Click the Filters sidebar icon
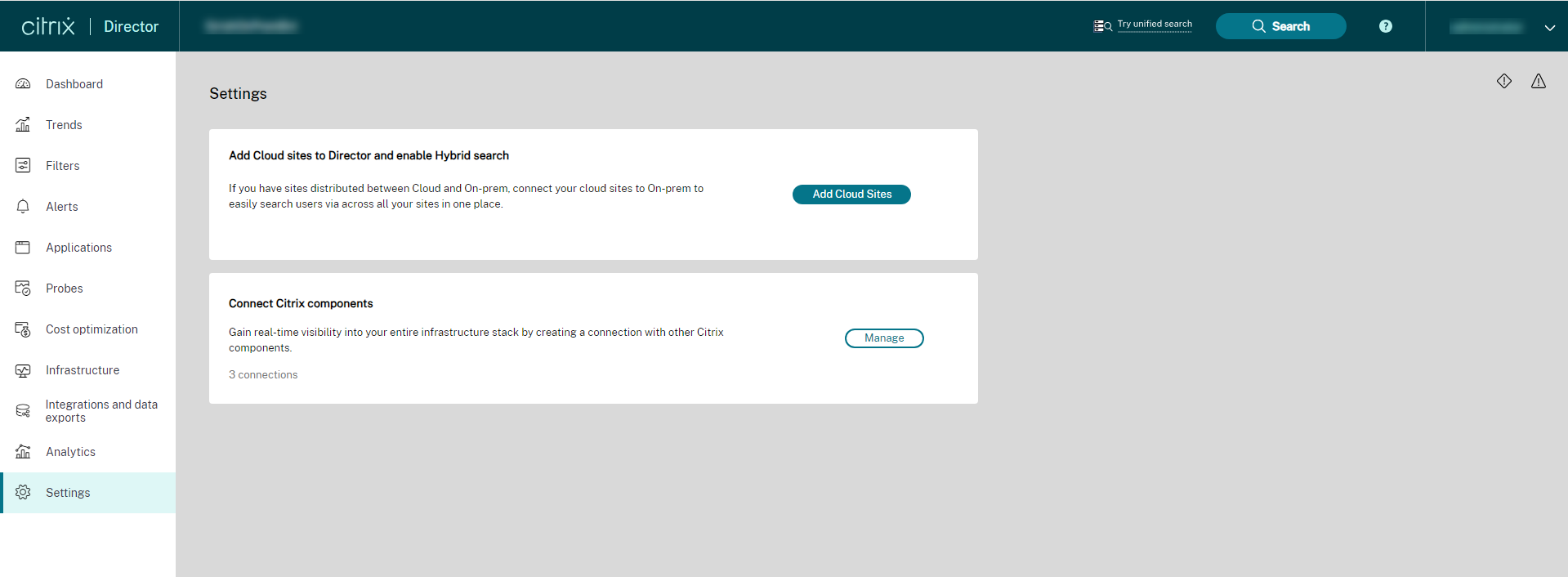Viewport: 1568px width, 577px height. [23, 166]
